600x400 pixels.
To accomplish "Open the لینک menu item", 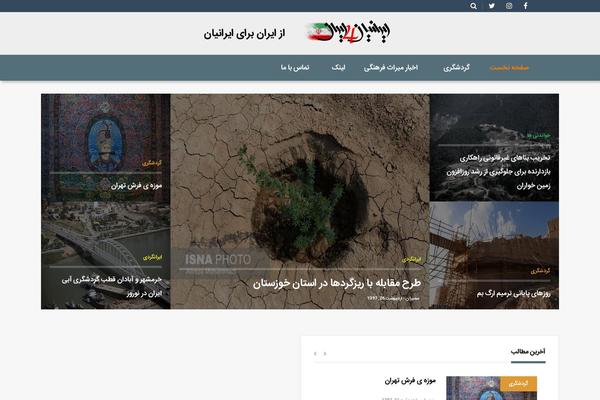I will (x=338, y=68).
